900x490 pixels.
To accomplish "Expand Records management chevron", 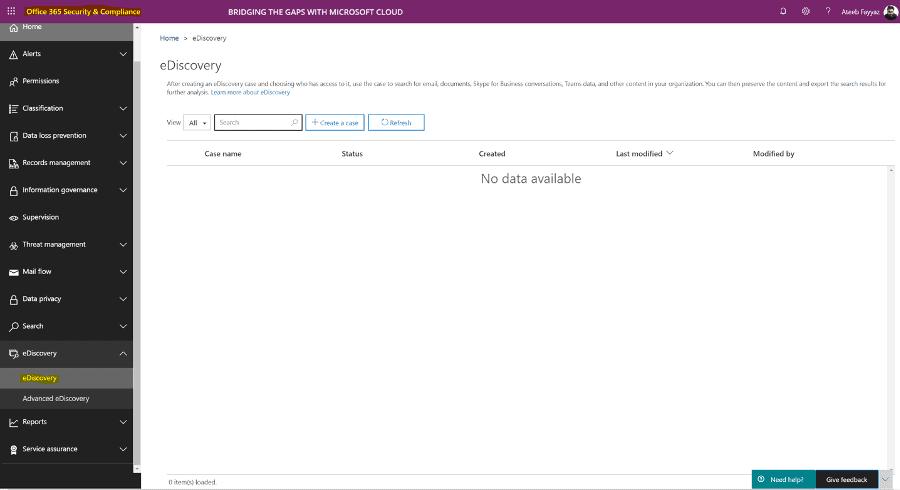I will [123, 163].
